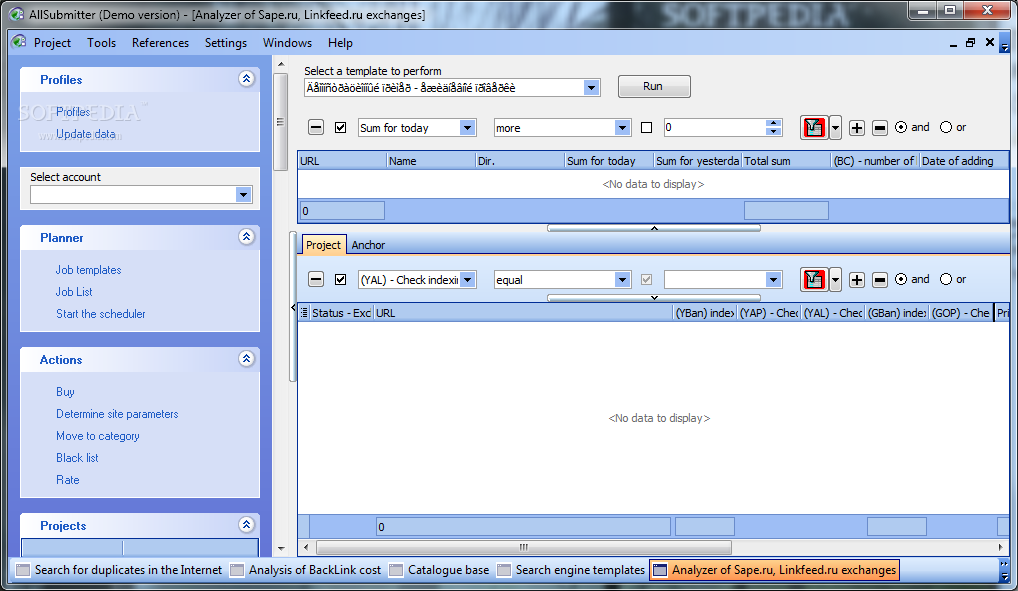This screenshot has width=1018, height=591.
Task: Click the Run button
Action: 654,86
